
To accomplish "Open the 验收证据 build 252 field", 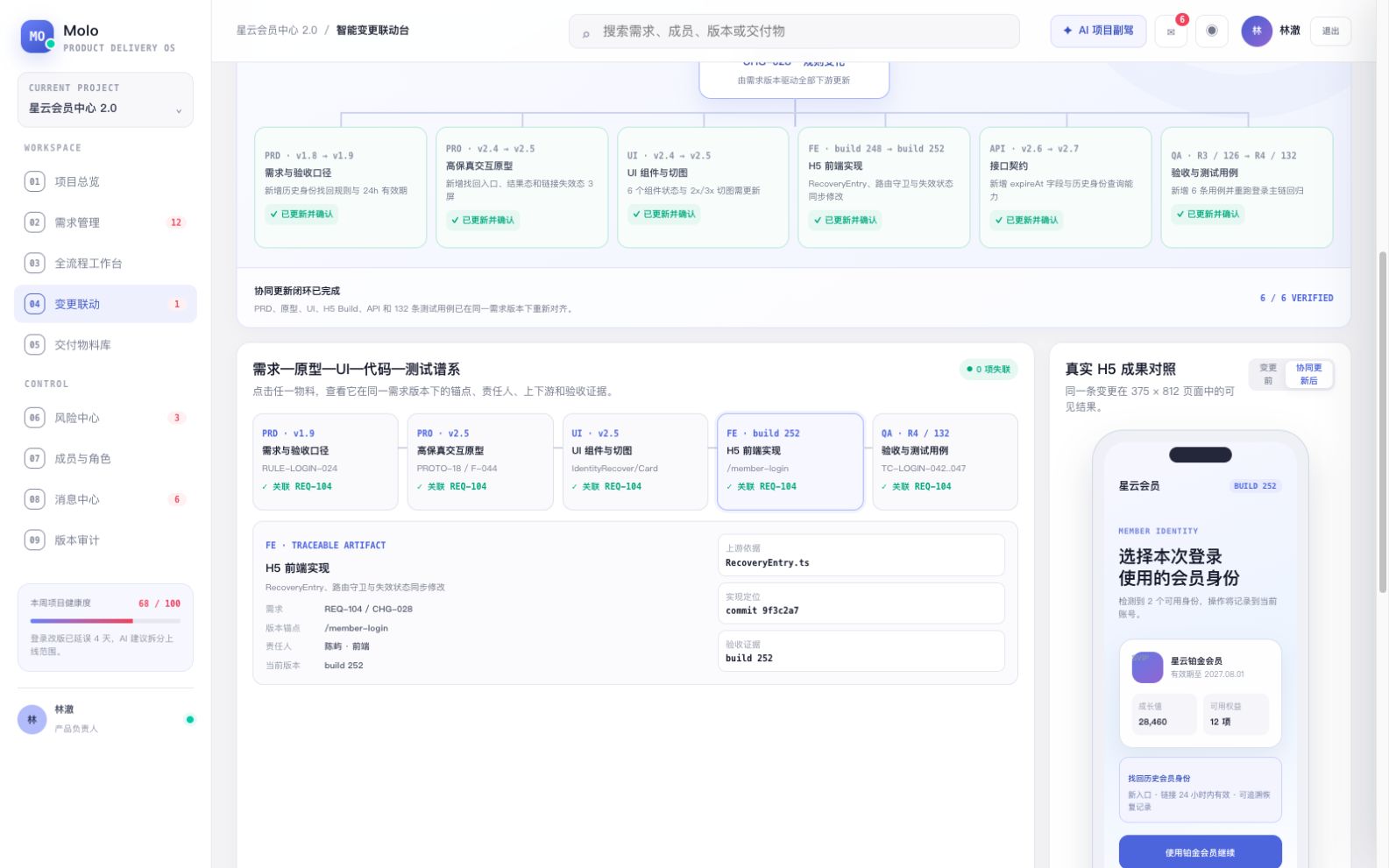I will (861, 651).
